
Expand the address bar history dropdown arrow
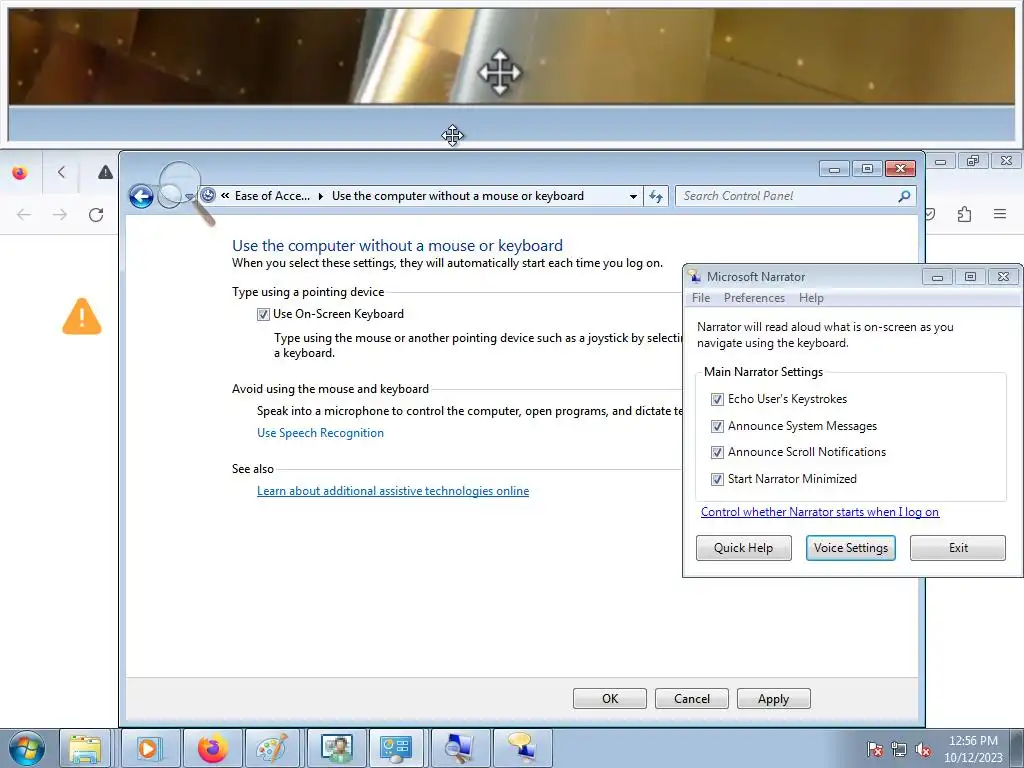coord(633,197)
